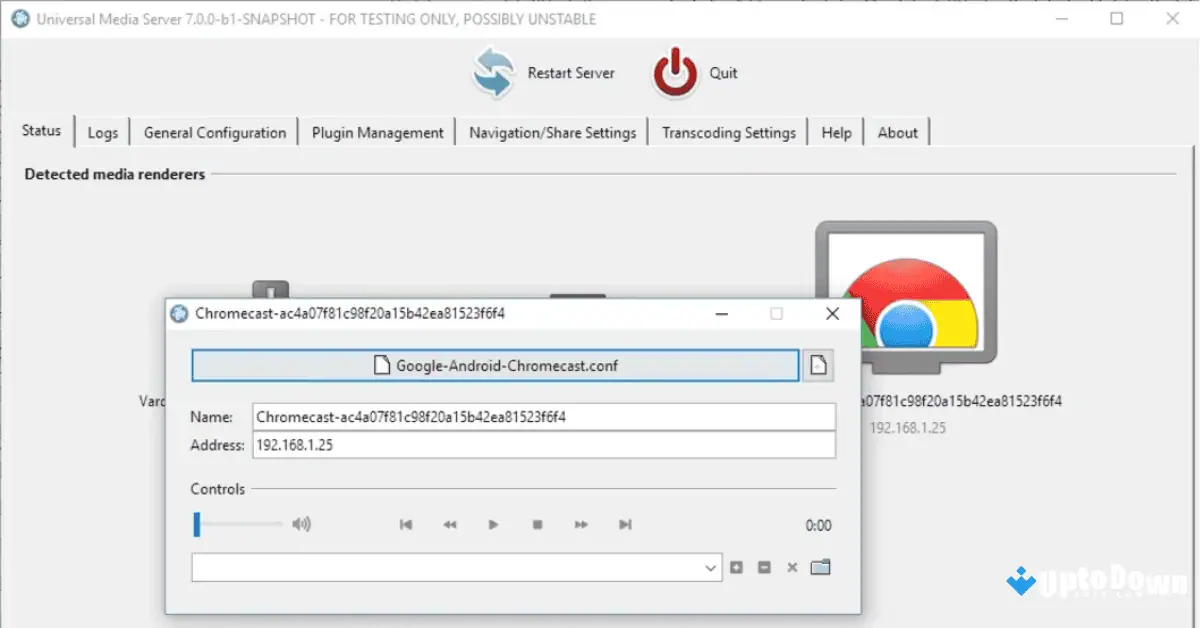
Task: Select the skip-to-start playback icon
Action: point(405,524)
